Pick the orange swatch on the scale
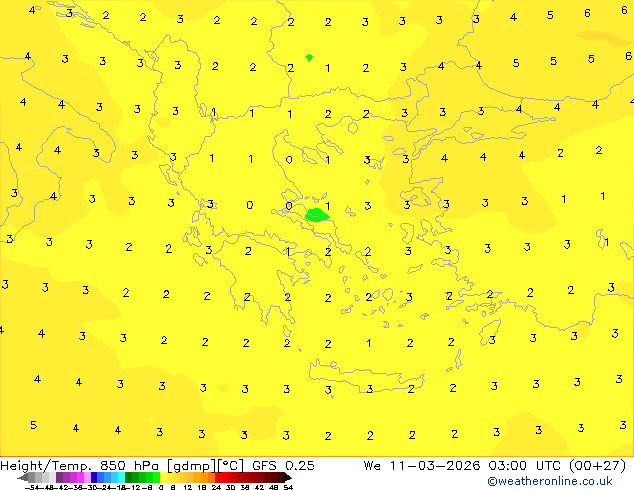 tap(198, 477)
